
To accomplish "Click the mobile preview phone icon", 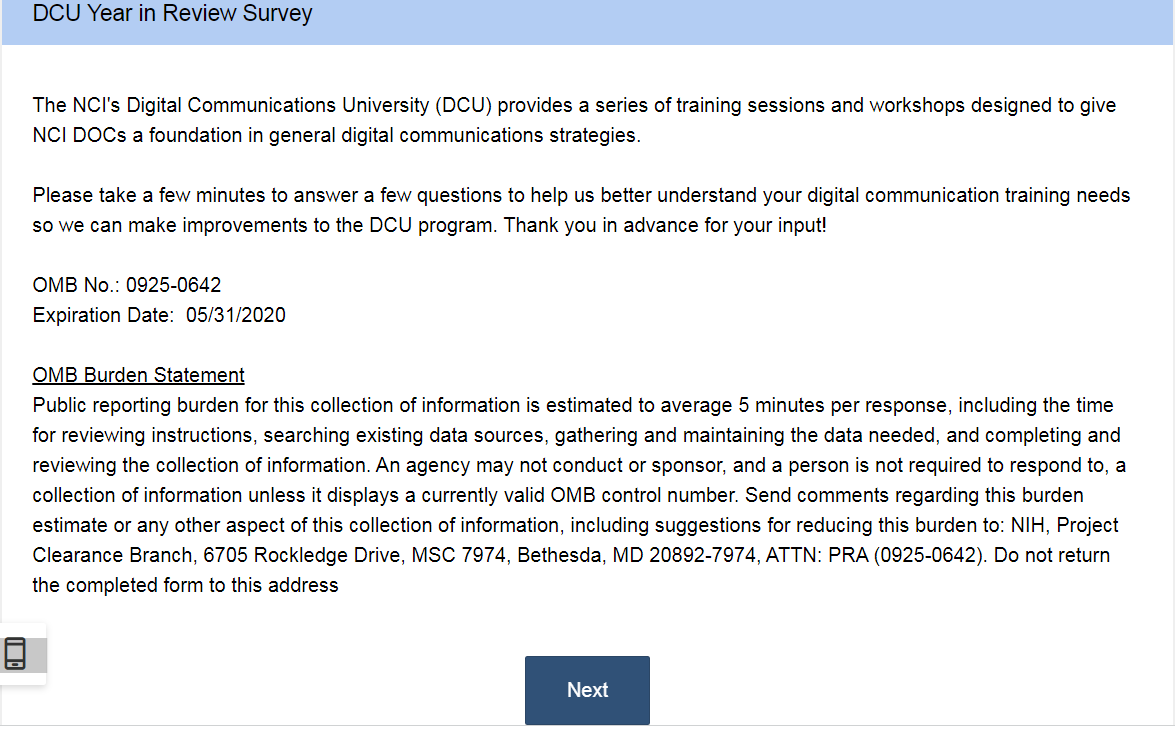I will (x=15, y=653).
